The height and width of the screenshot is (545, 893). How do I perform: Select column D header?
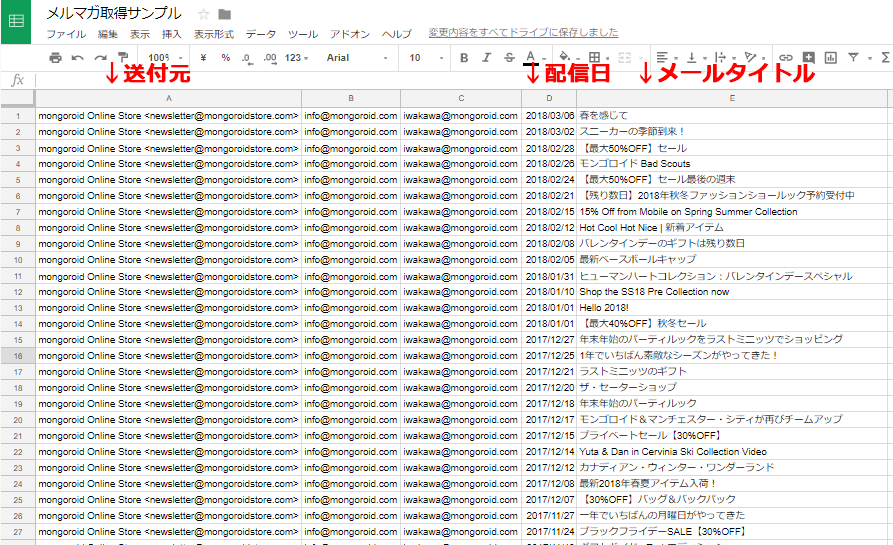pos(549,98)
